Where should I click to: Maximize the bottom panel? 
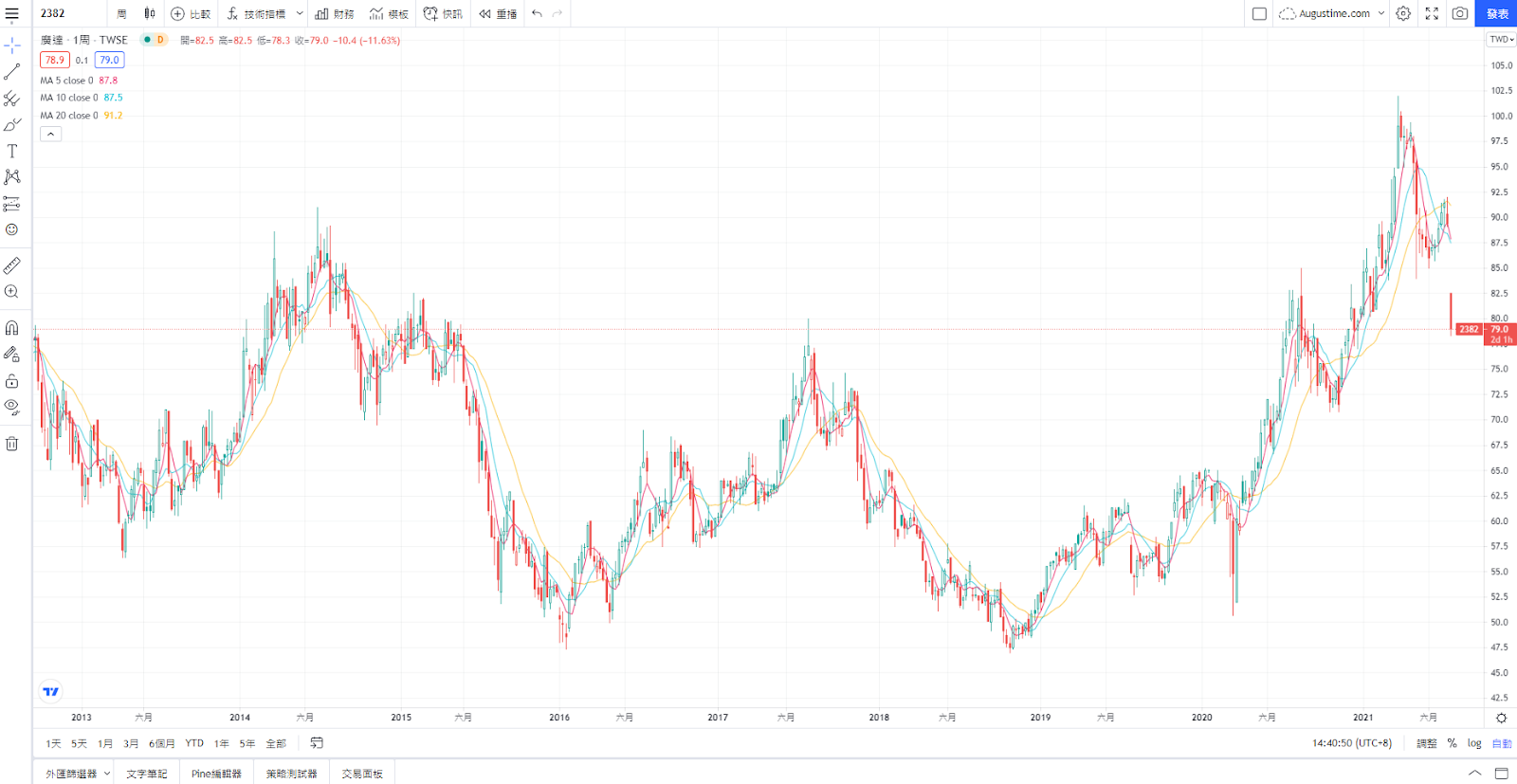click(1501, 774)
